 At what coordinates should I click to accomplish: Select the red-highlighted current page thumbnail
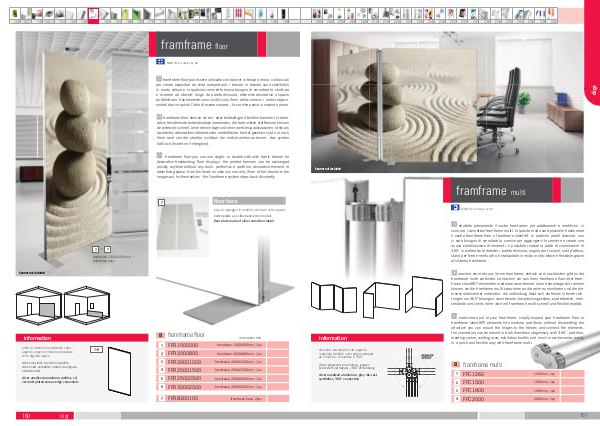[x=93, y=15]
